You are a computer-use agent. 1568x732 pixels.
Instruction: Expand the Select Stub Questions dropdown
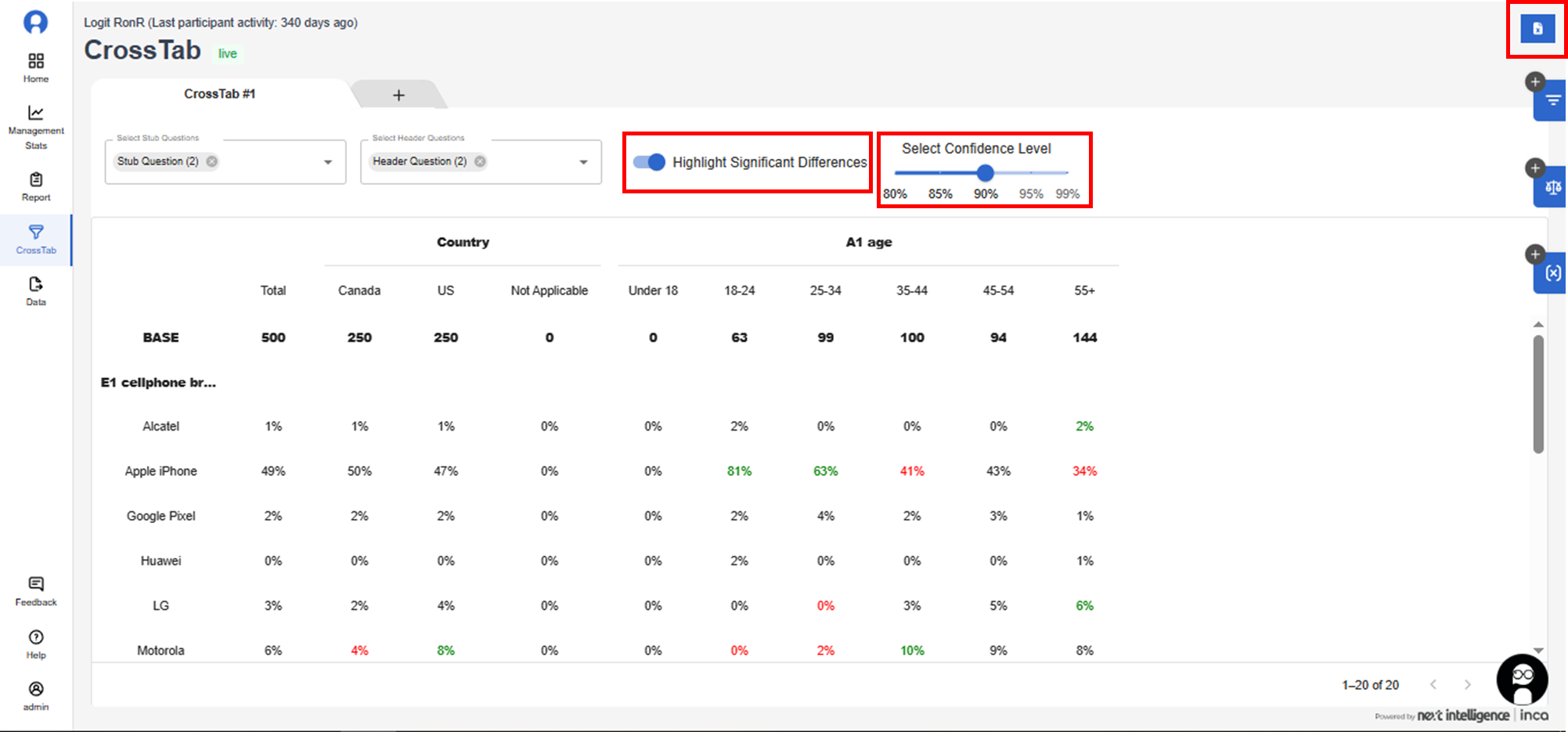coord(328,162)
